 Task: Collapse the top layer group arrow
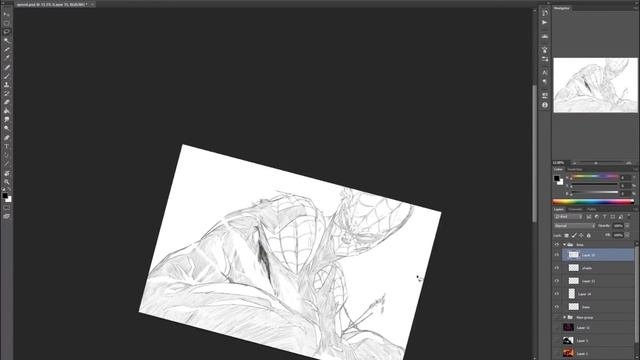(x=564, y=244)
